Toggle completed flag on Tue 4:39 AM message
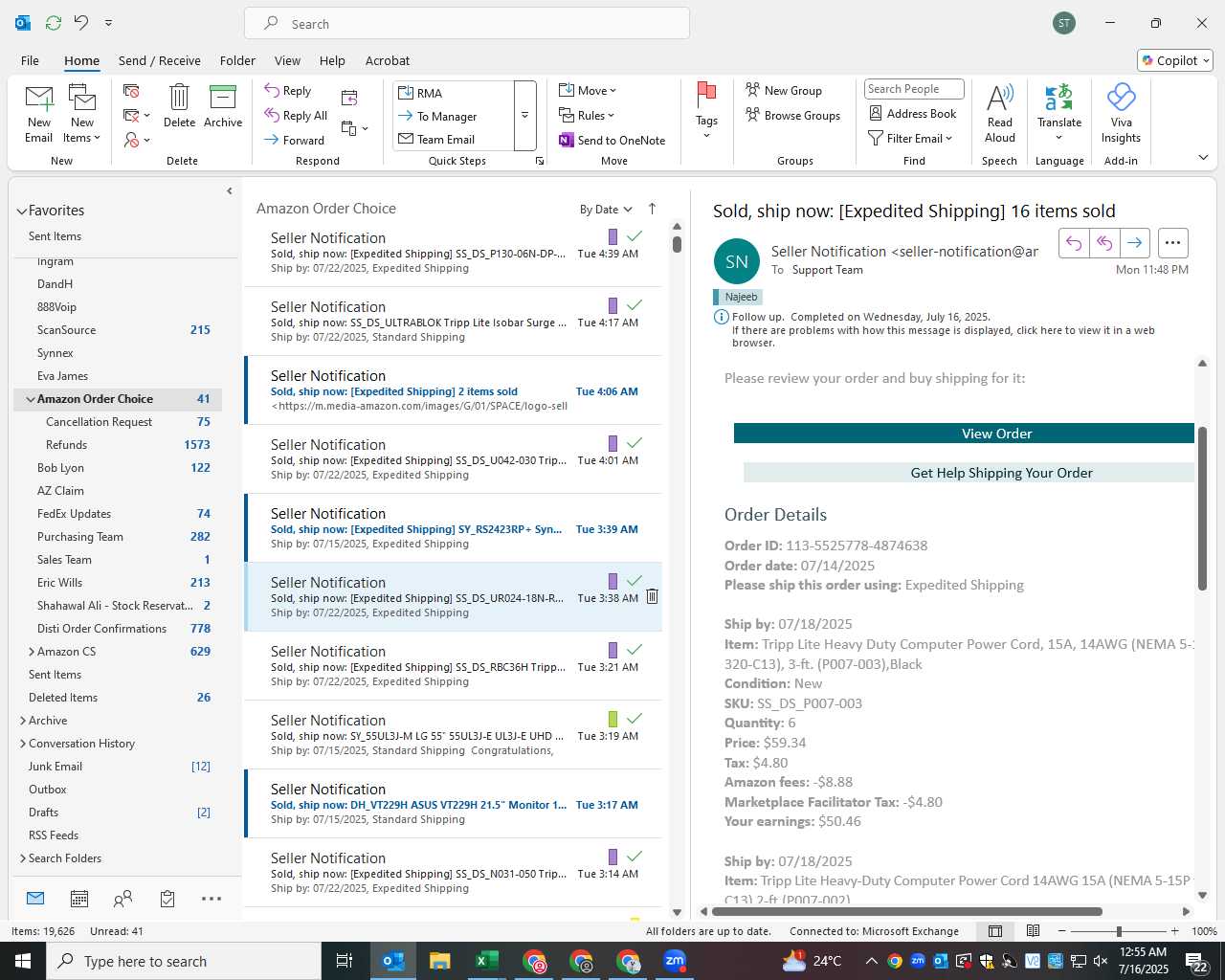The image size is (1225, 980). pos(634,235)
